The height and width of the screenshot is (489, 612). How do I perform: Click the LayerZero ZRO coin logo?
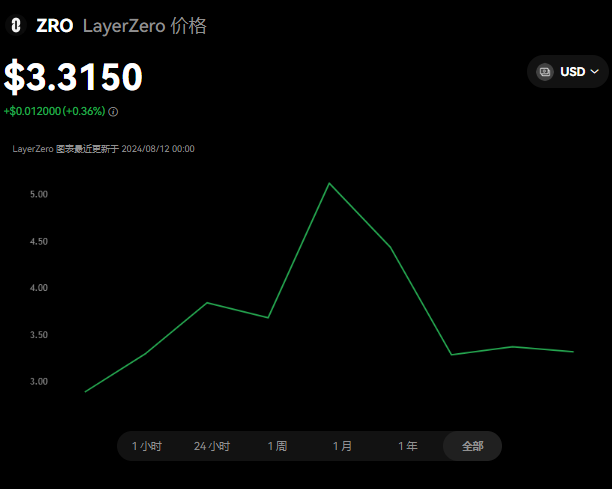(x=16, y=26)
